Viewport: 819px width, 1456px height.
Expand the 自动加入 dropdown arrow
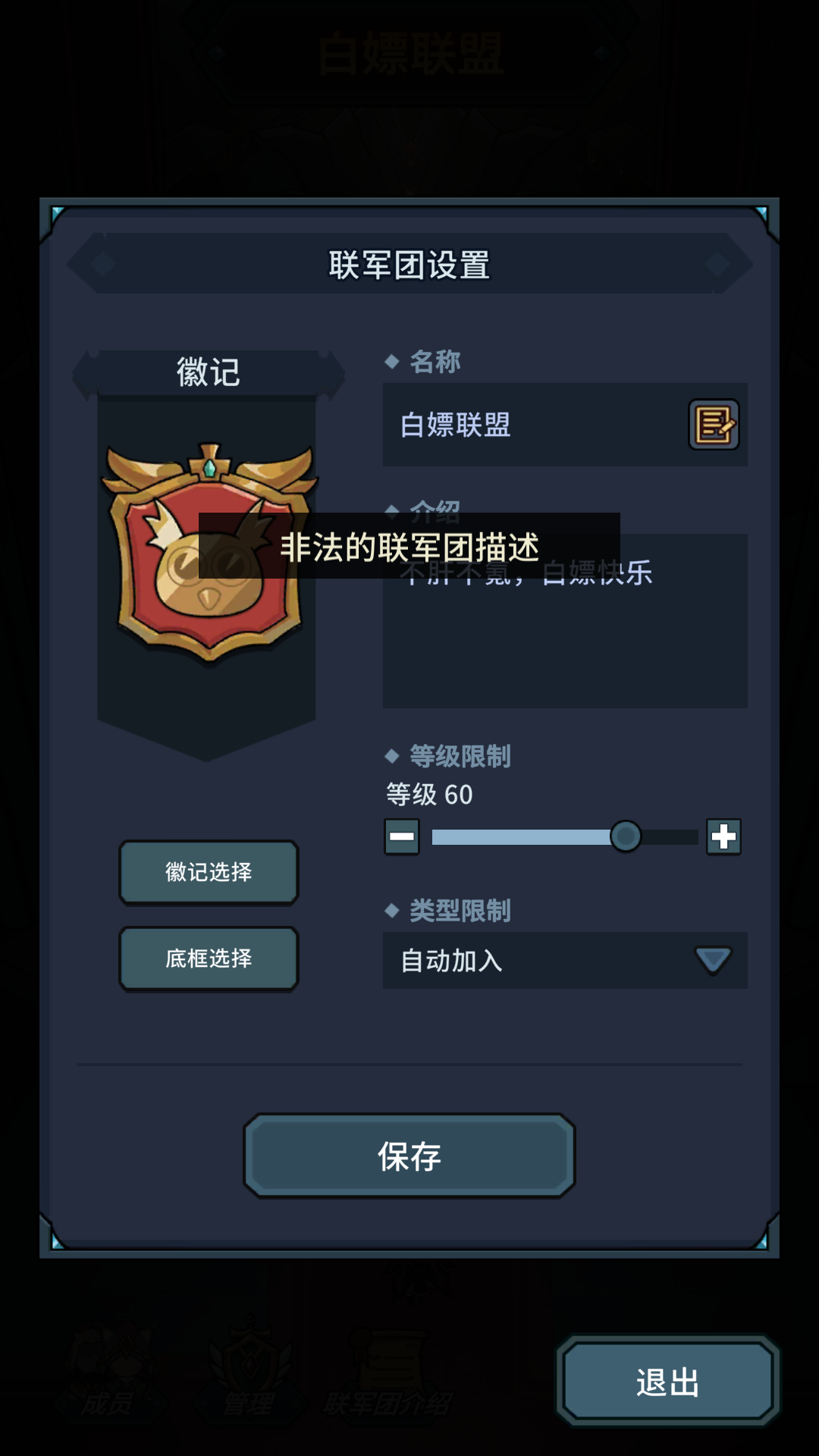[714, 960]
